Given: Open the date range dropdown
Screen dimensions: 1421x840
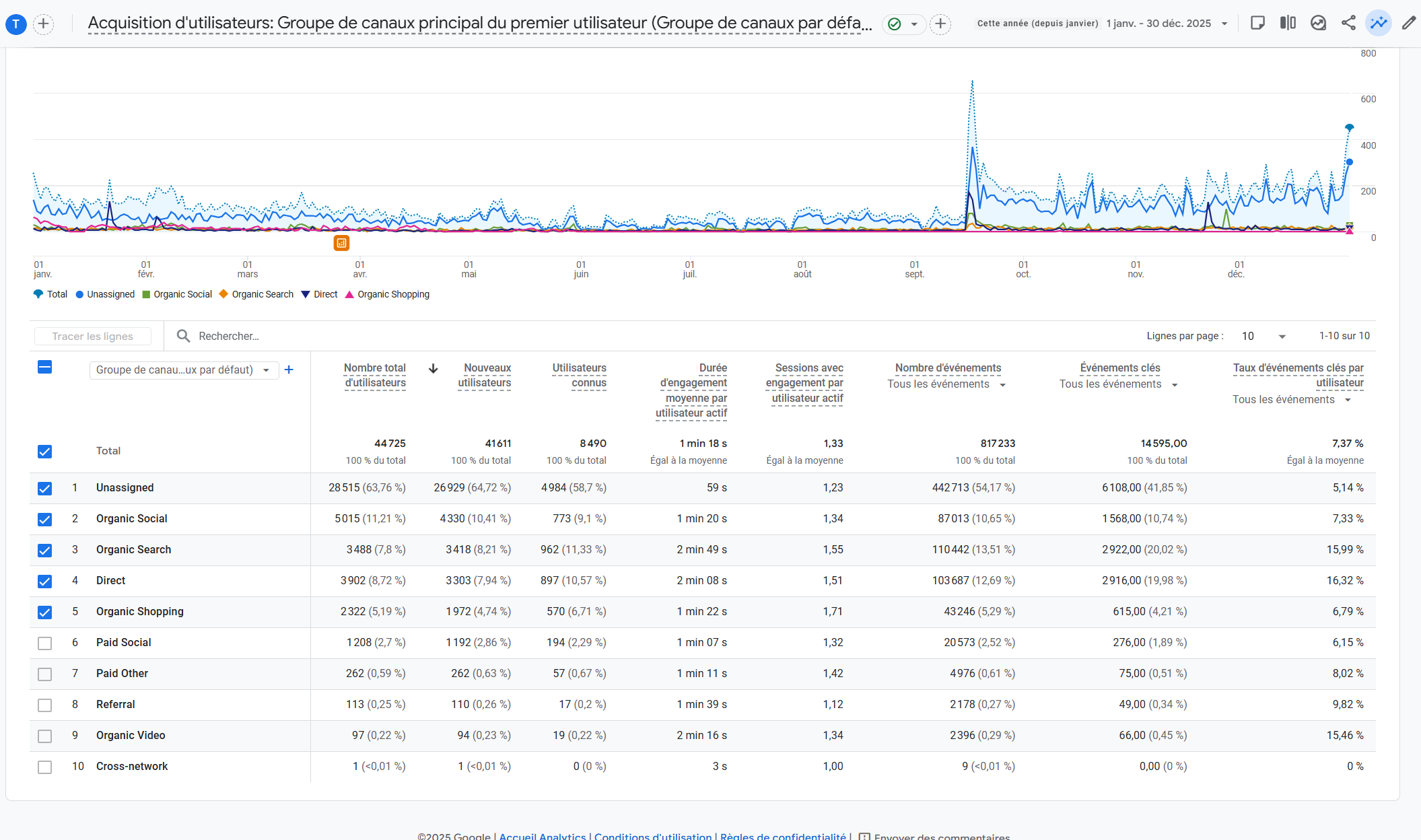Looking at the screenshot, I should click(1224, 24).
